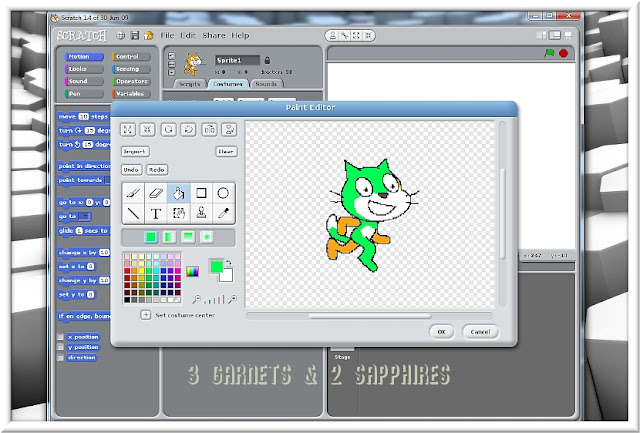Select the Ellipse tool
Image resolution: width=640 pixels, height=433 pixels.
tap(223, 193)
